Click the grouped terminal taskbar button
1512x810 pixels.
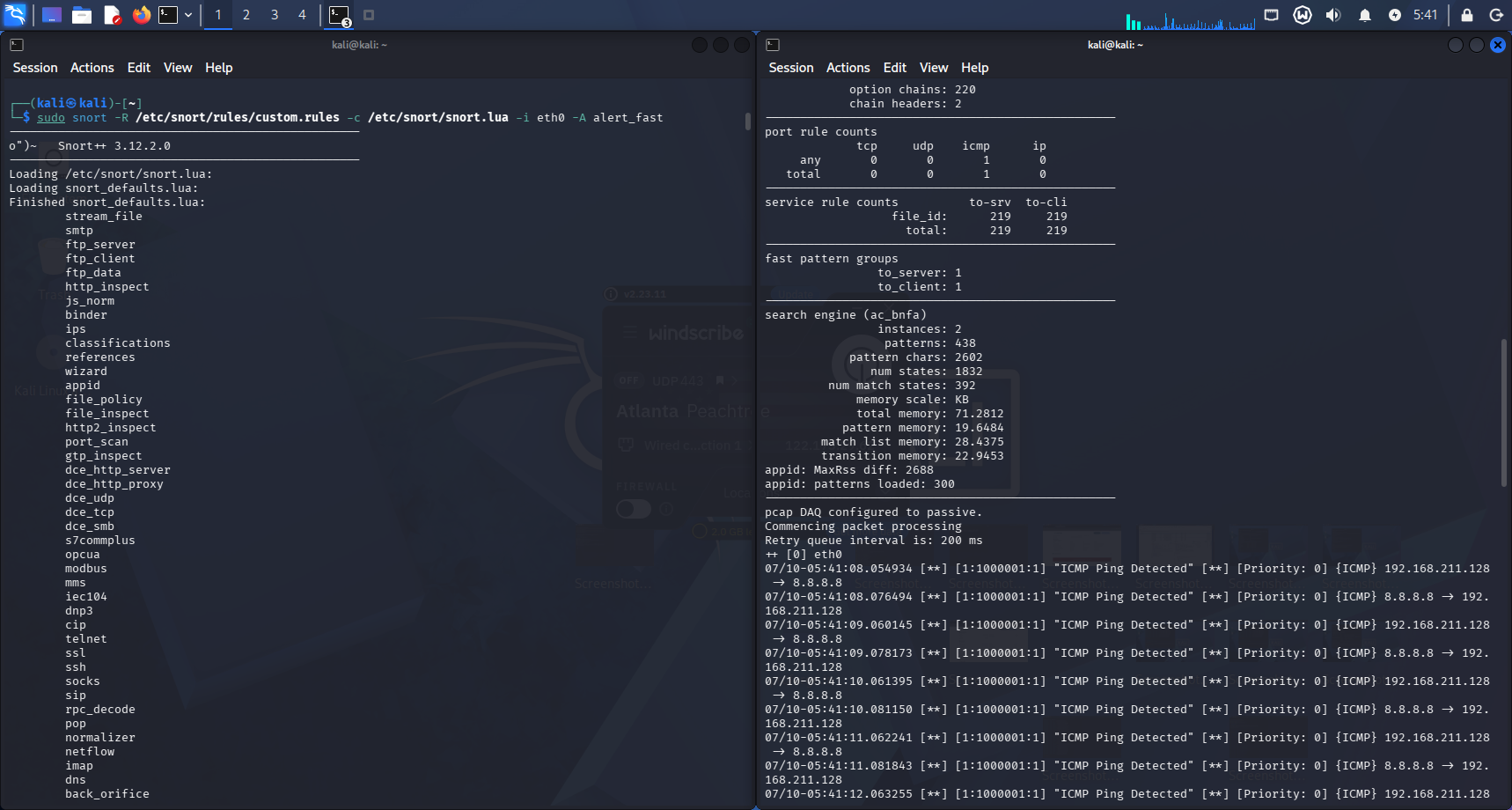(x=340, y=15)
